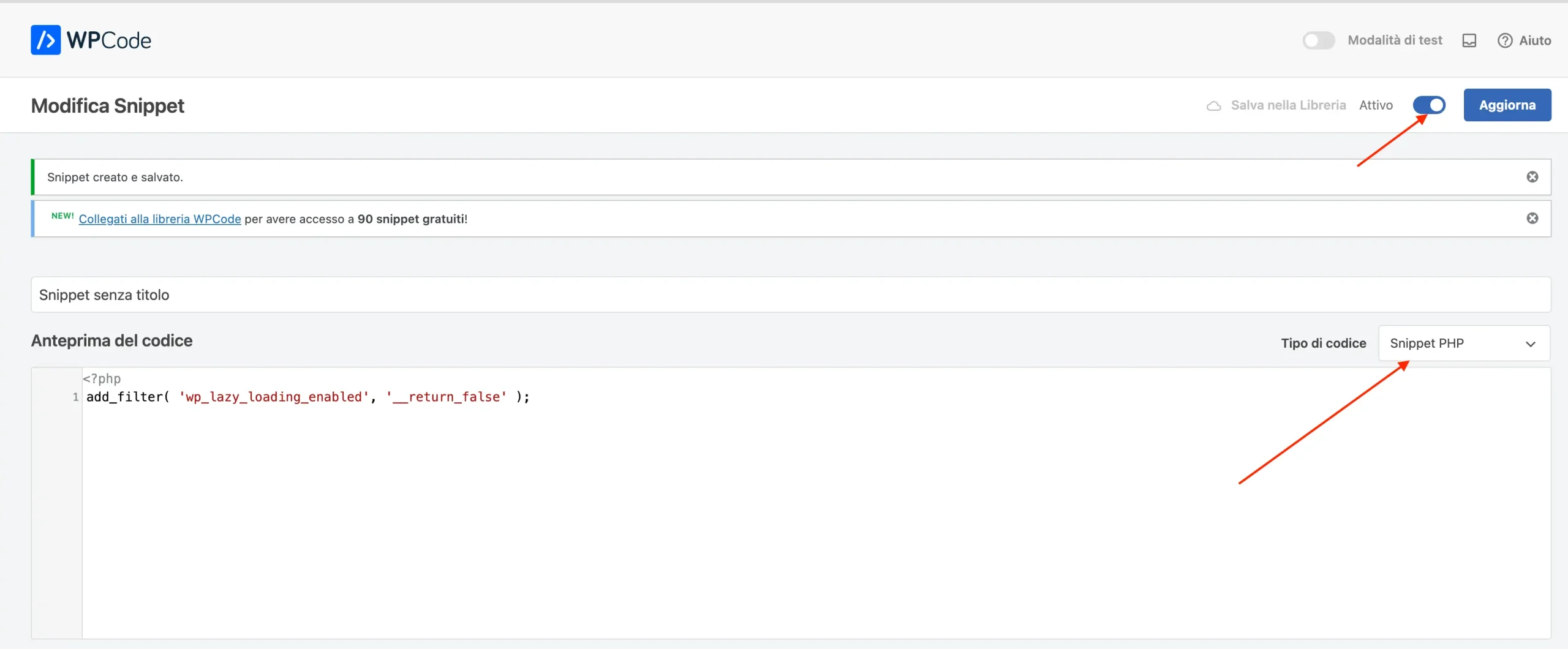Follow the 'Collegati alla libreria WPCode' link
The width and height of the screenshot is (1568, 649).
pyautogui.click(x=159, y=219)
